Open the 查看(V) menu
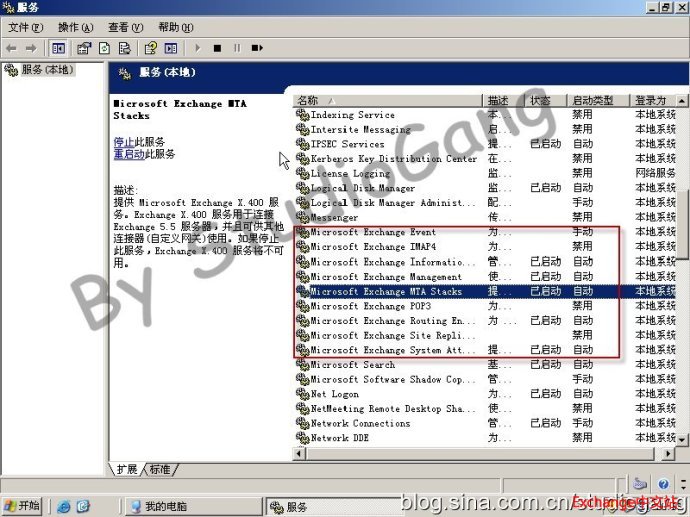Screen dimensions: 690x517 [125, 27]
